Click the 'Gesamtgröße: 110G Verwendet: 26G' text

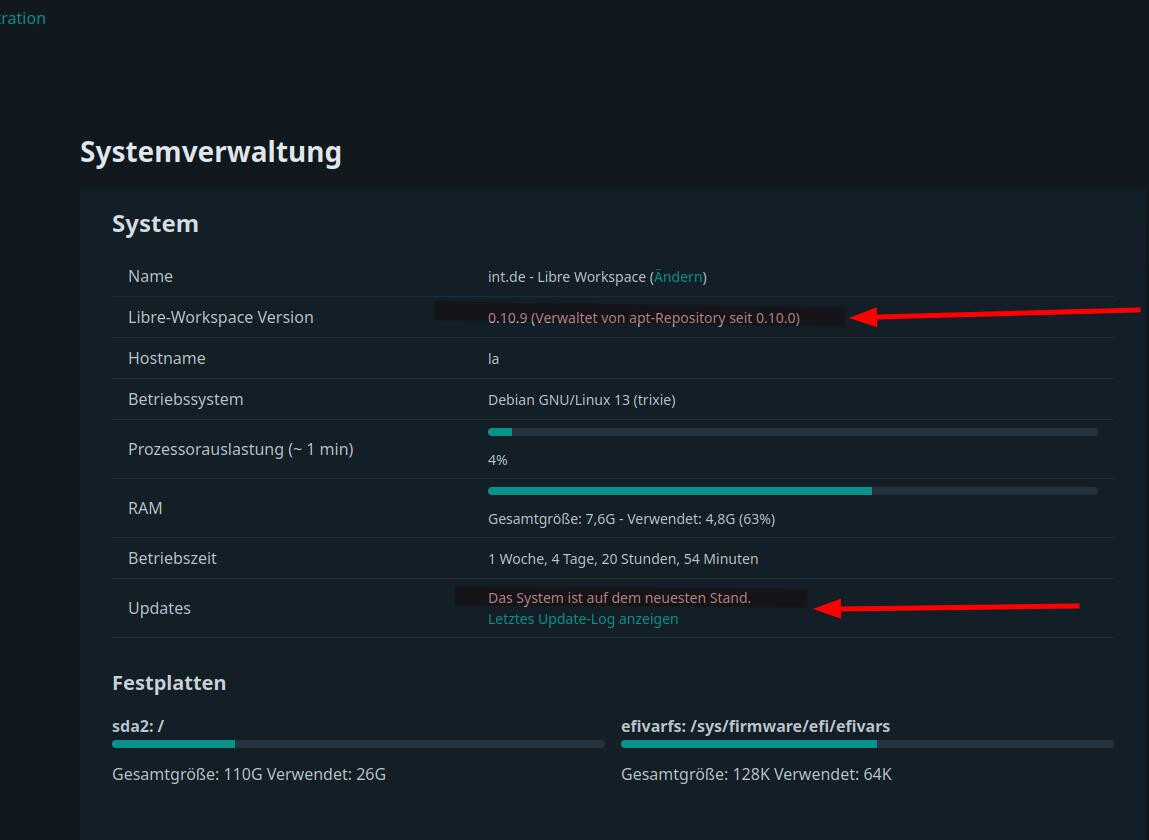pos(249,774)
